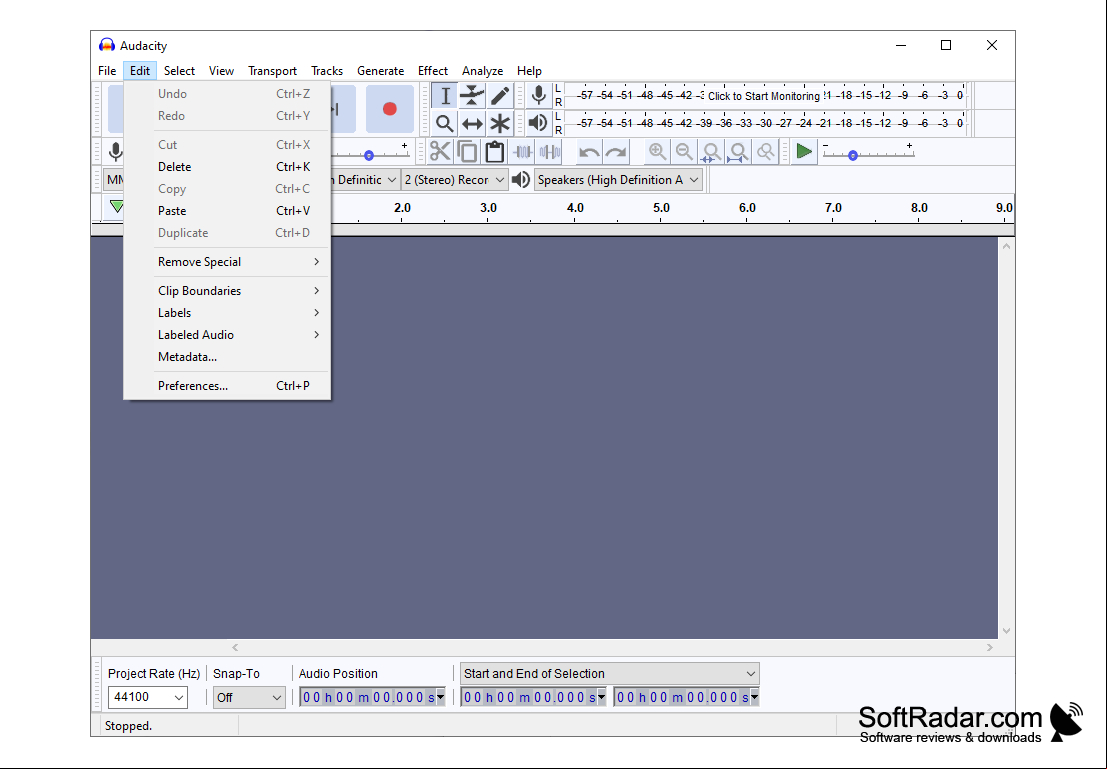Open the 'Start and End of Selection' dropdown
Viewport: 1107px width, 769px height.
click(x=610, y=674)
